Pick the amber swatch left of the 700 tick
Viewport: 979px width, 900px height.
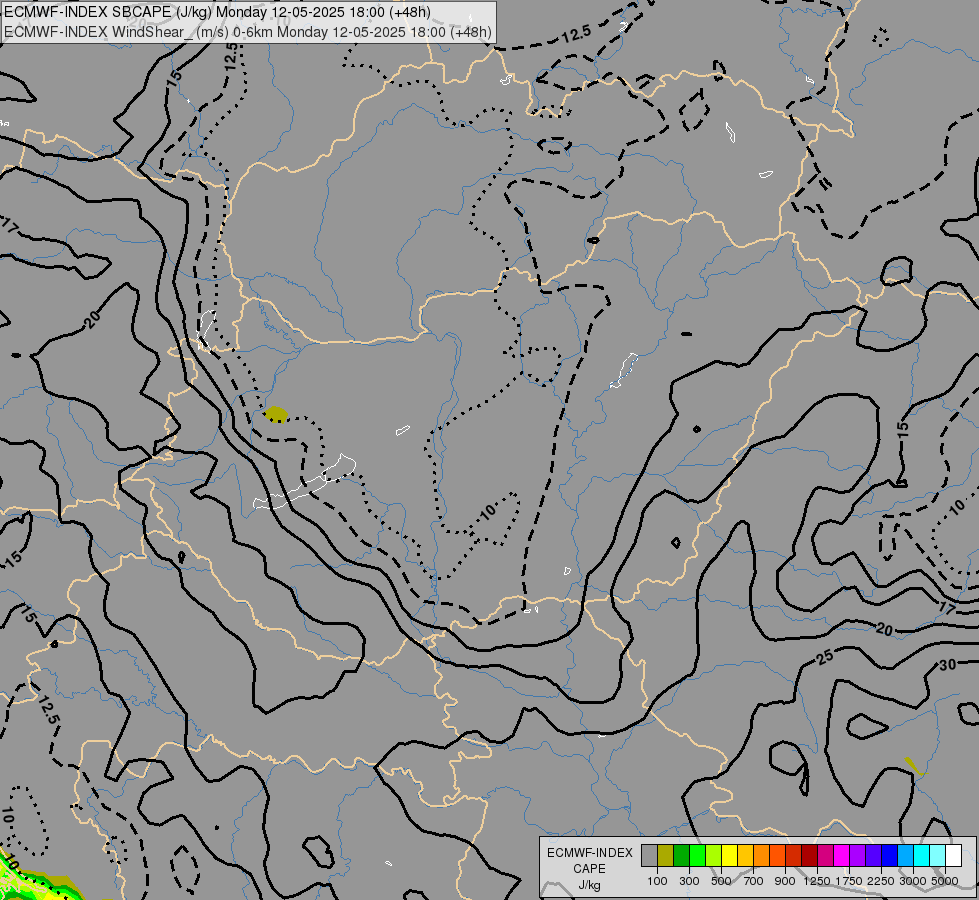745,856
